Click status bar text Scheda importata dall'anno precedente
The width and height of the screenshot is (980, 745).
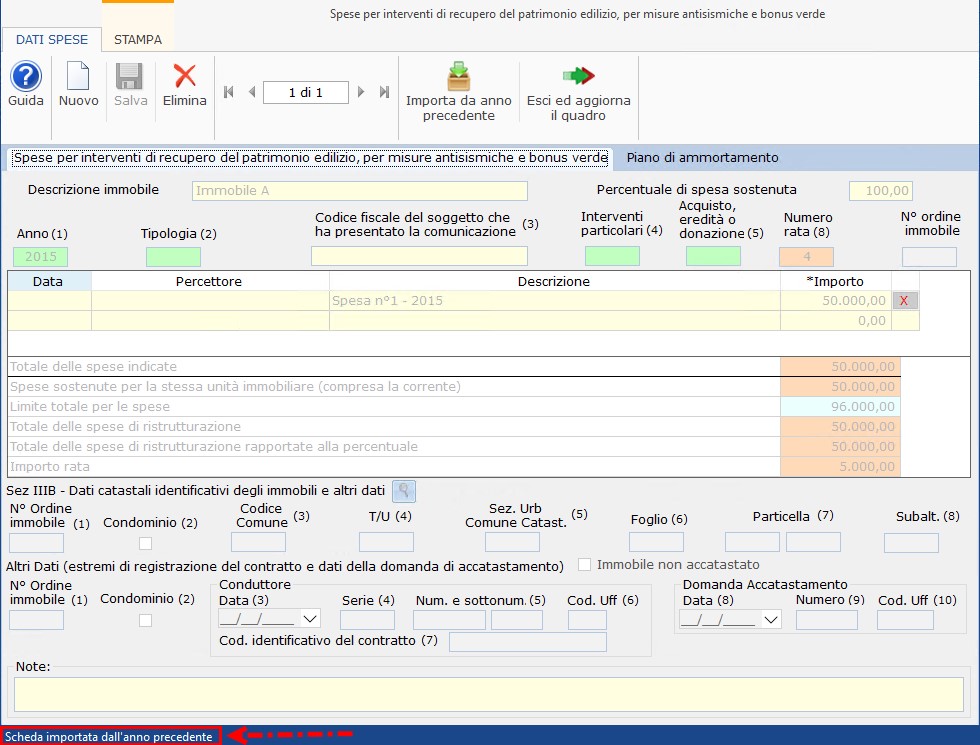pyautogui.click(x=109, y=737)
